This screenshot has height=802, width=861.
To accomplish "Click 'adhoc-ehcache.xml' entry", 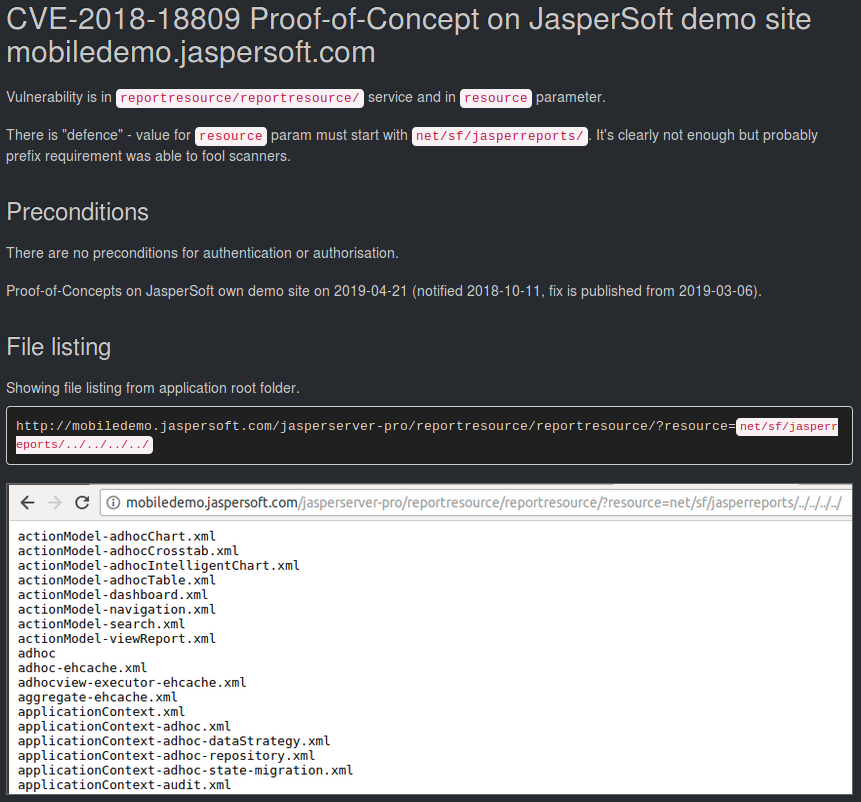I will [x=82, y=668].
